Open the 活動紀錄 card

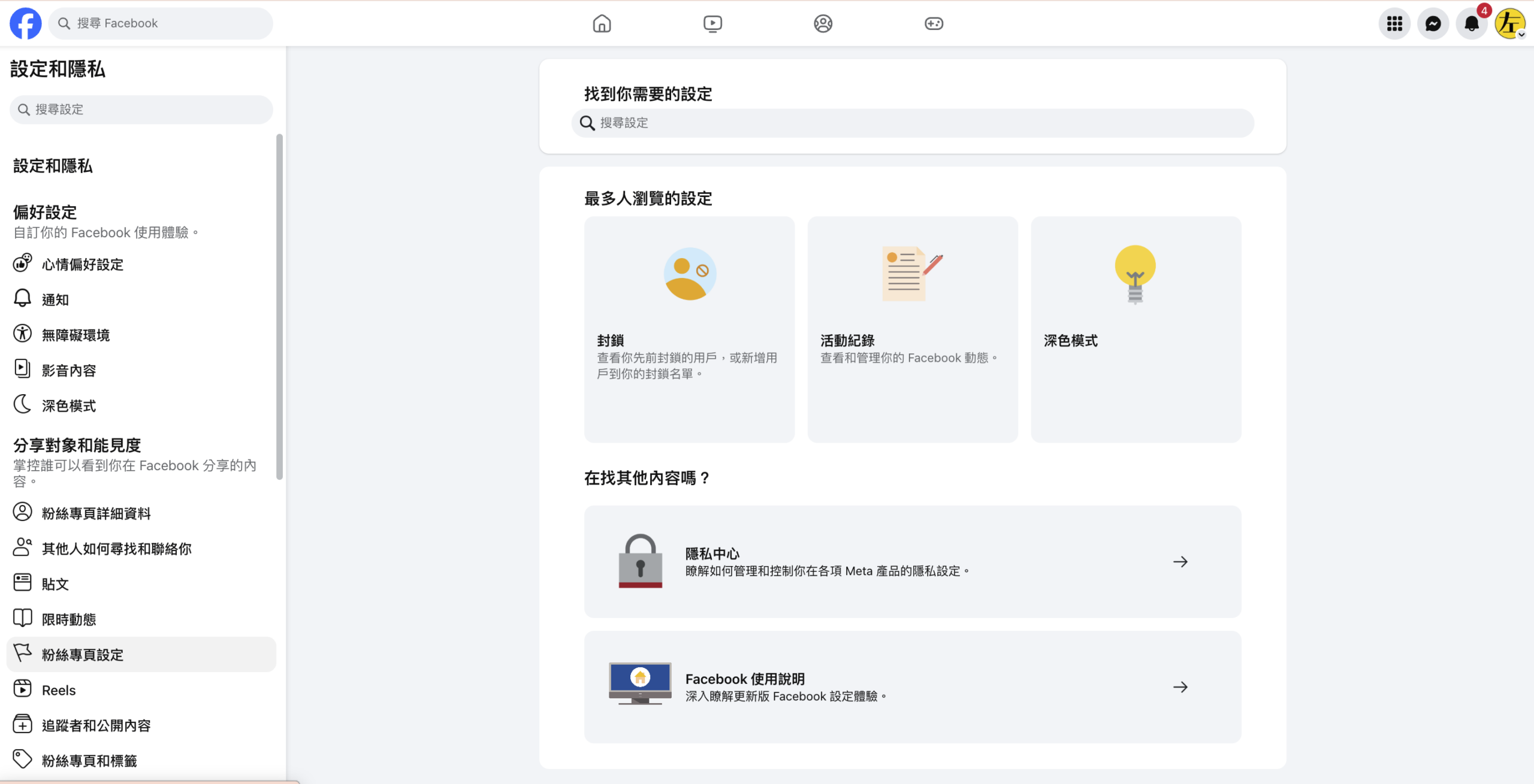[x=913, y=329]
